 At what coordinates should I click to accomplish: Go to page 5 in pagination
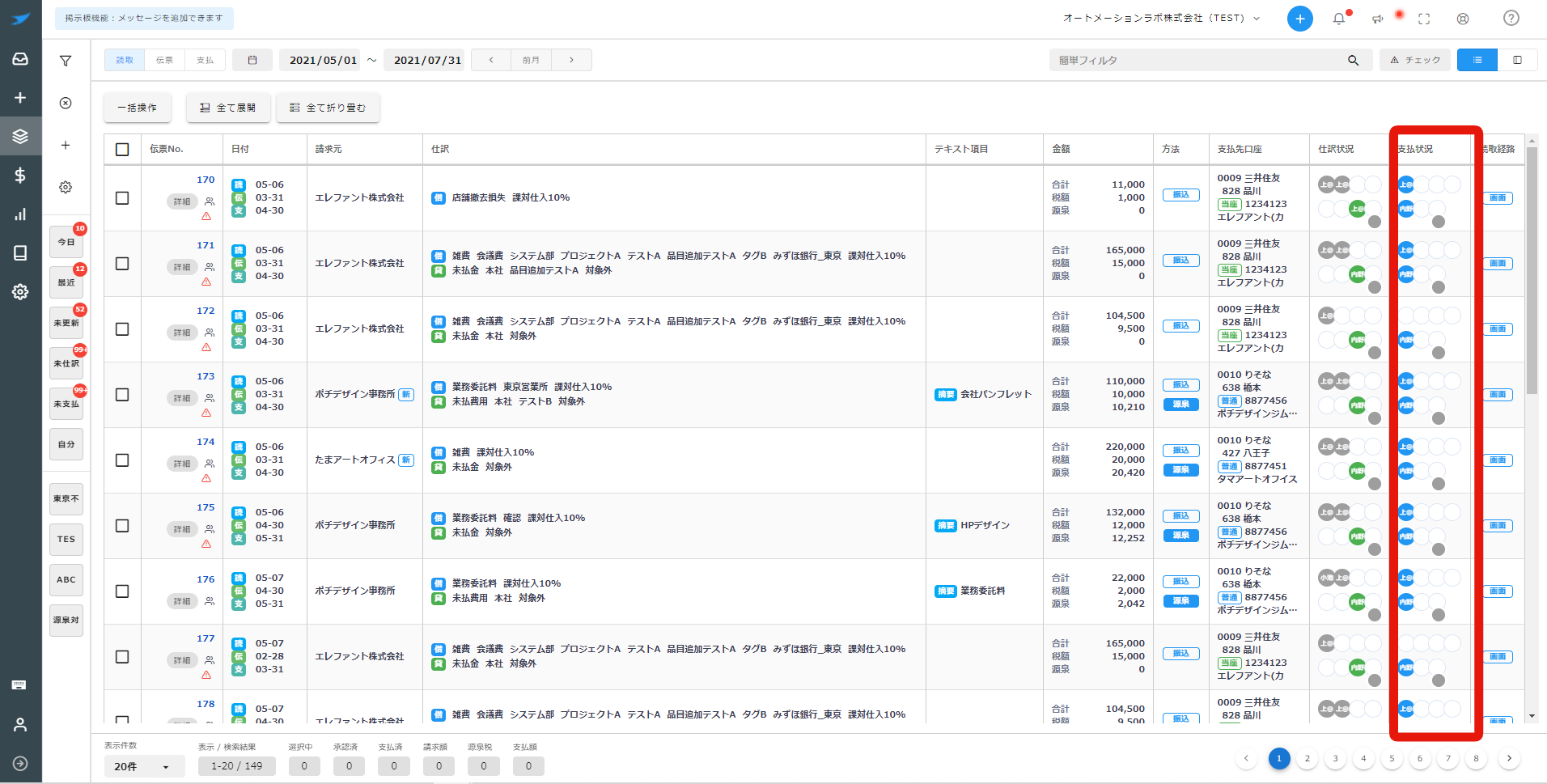coord(1392,759)
